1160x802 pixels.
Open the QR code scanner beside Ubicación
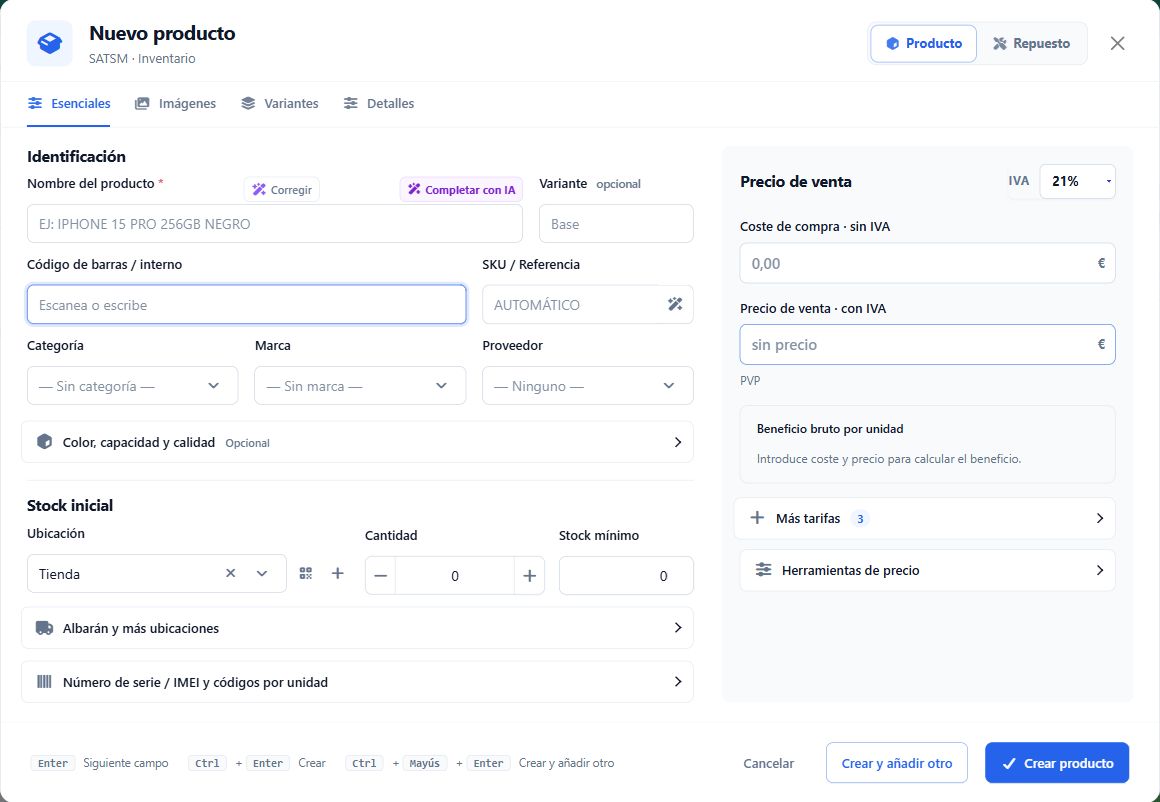[306, 573]
